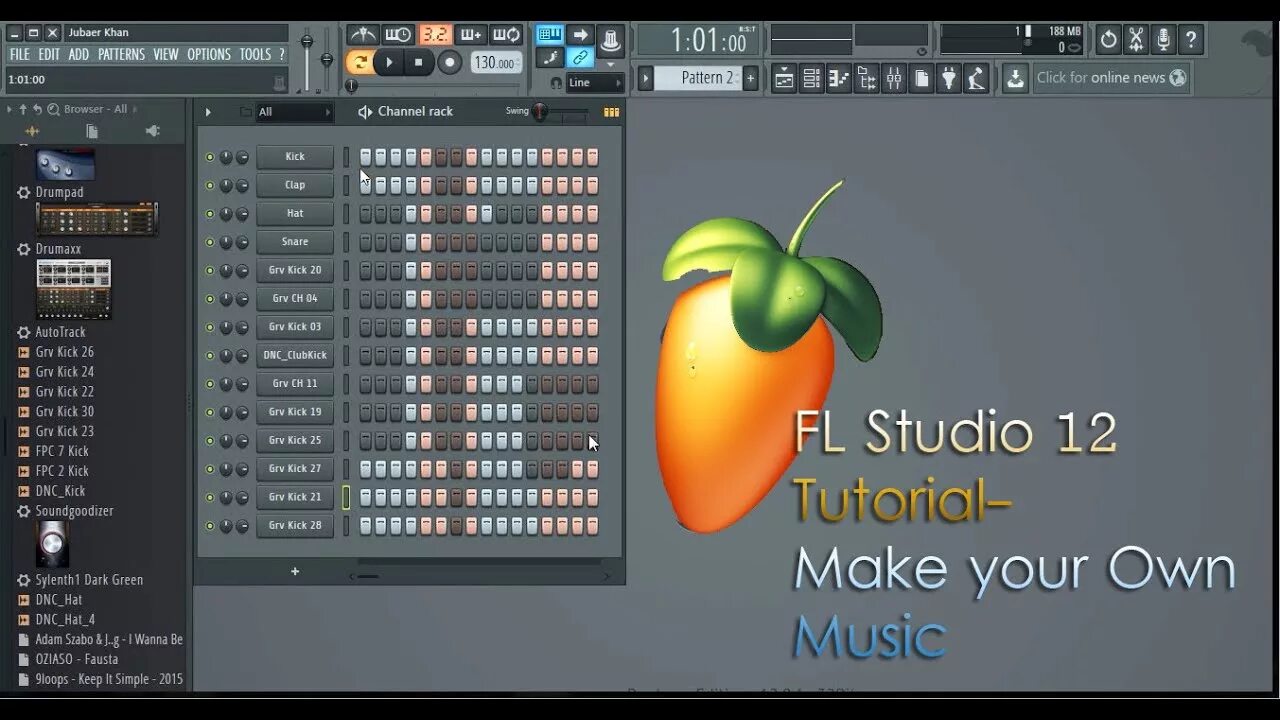The height and width of the screenshot is (720, 1280).
Task: Click the wait for input icon
Action: pyautogui.click(x=398, y=35)
